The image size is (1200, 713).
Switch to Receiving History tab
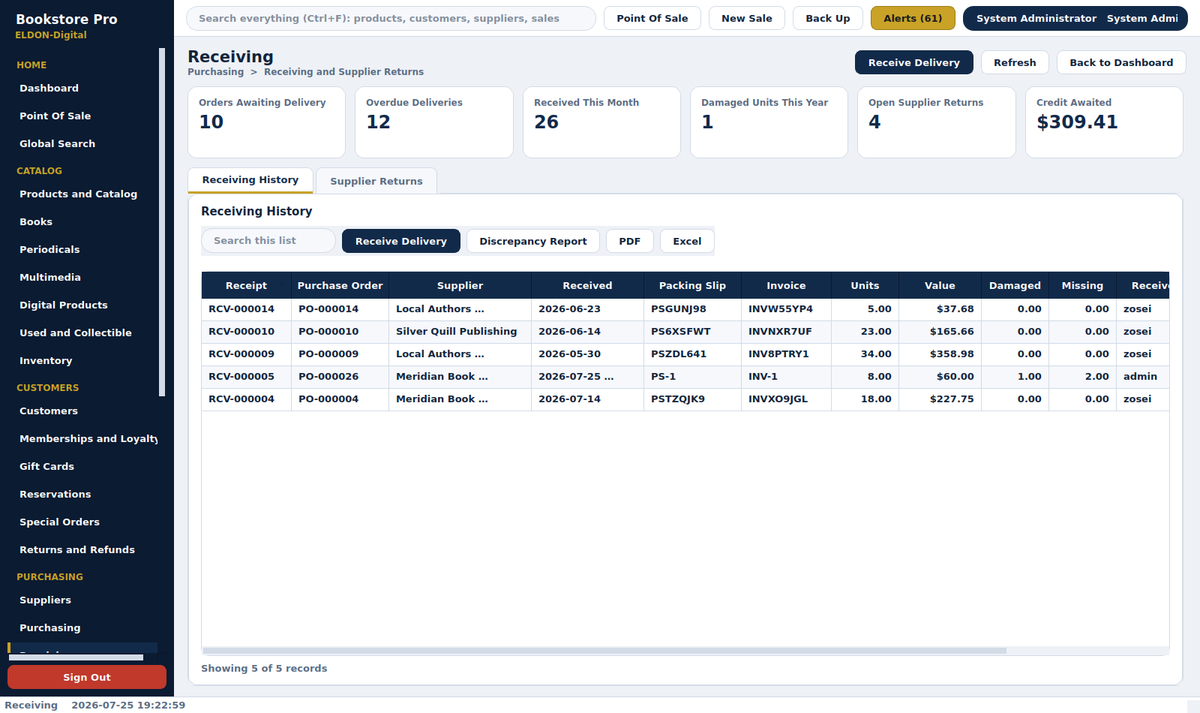point(251,180)
